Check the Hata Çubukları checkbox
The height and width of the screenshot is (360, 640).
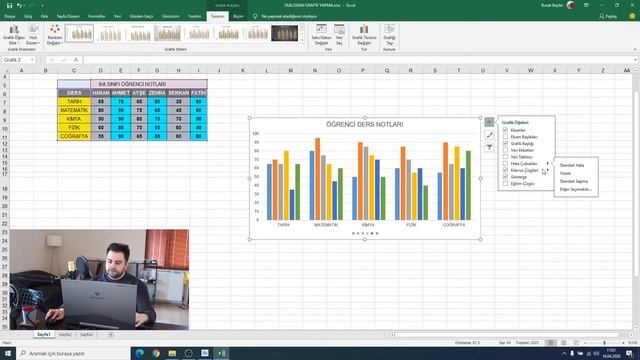coord(505,164)
